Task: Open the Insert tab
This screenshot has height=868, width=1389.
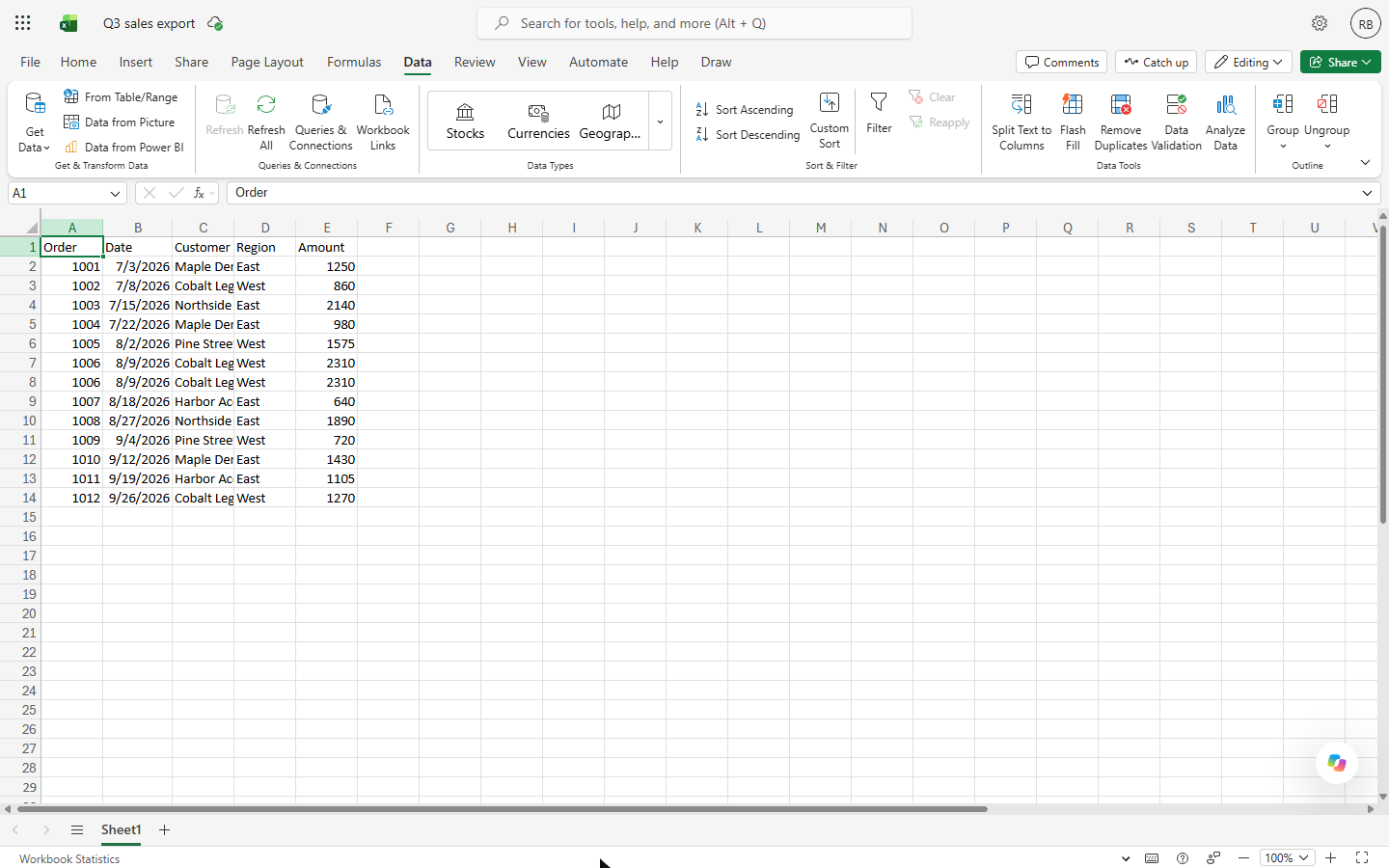Action: pyautogui.click(x=136, y=62)
